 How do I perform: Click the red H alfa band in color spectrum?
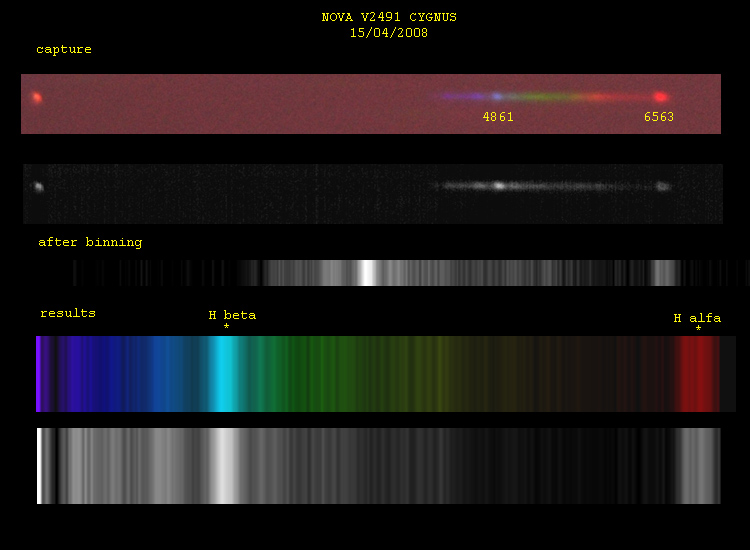pos(697,374)
